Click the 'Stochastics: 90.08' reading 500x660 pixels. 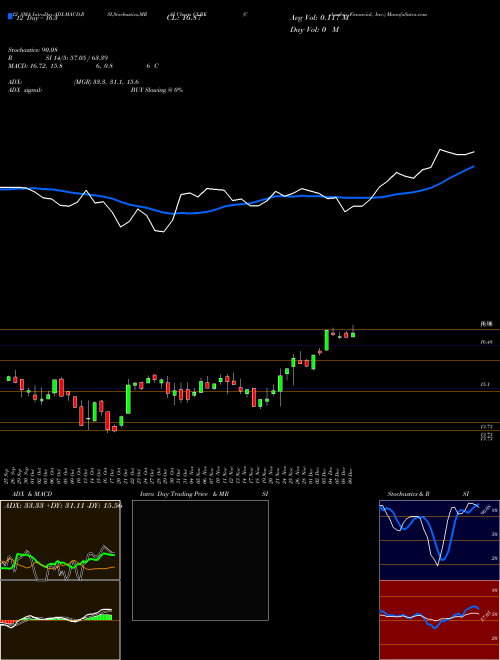32,50
